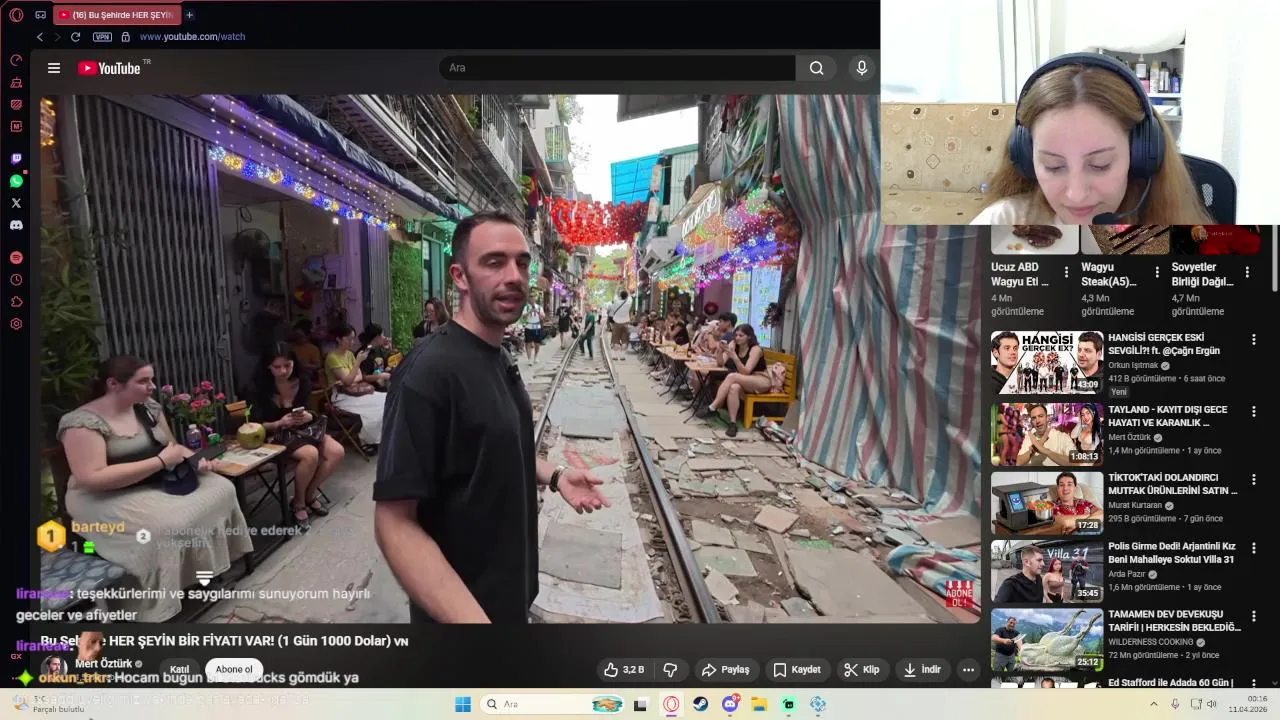1280x720 pixels.
Task: Open File Explorer from the taskbar
Action: pyautogui.click(x=760, y=704)
